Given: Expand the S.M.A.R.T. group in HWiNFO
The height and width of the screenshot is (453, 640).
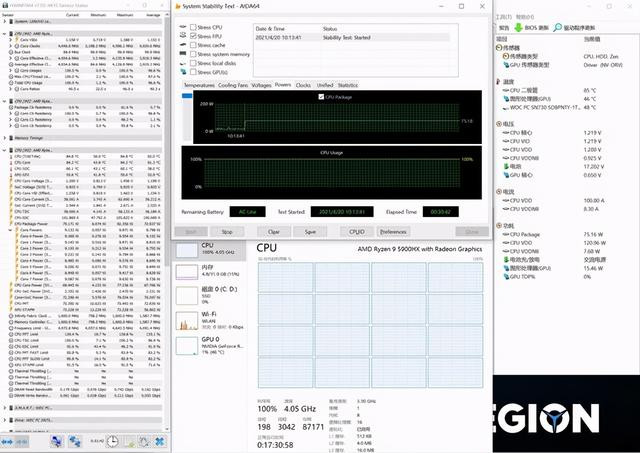Looking at the screenshot, I should (4, 408).
